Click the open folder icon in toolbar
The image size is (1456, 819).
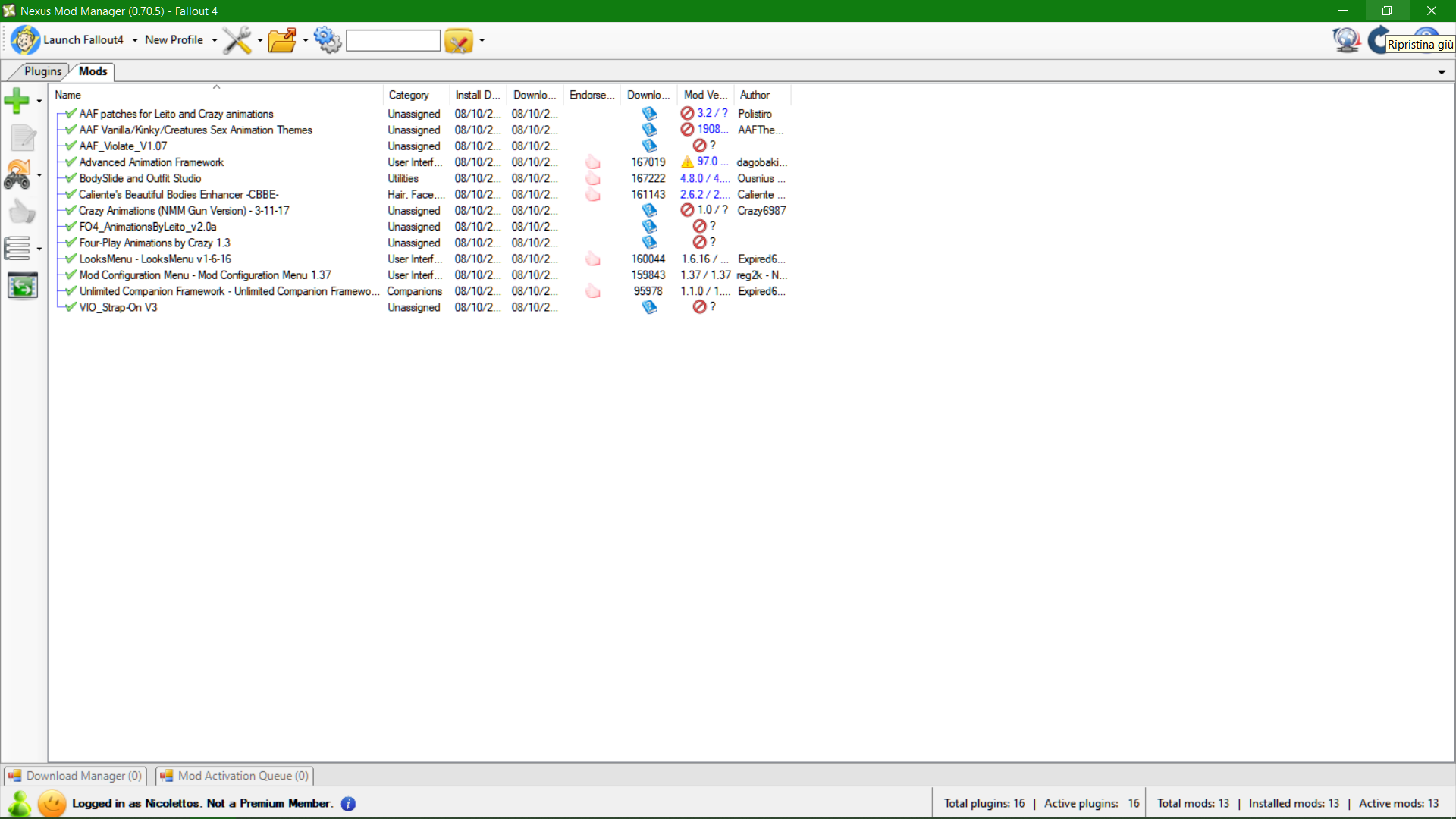tap(283, 40)
